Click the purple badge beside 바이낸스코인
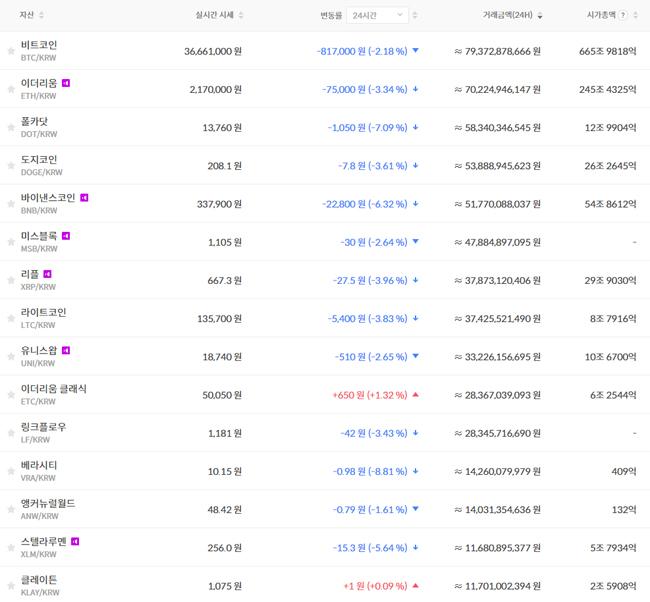This screenshot has height=602, width=650. [x=85, y=198]
